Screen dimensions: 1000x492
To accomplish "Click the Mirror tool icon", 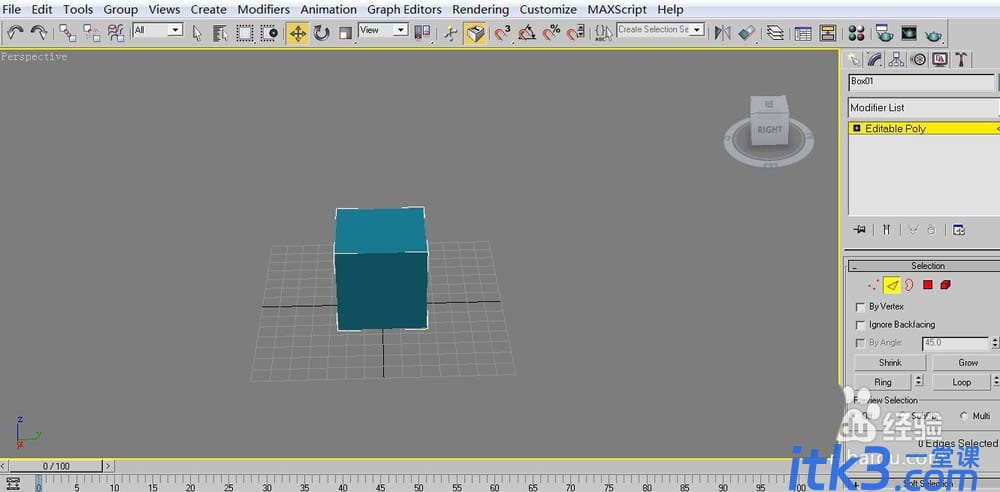I will [x=723, y=33].
